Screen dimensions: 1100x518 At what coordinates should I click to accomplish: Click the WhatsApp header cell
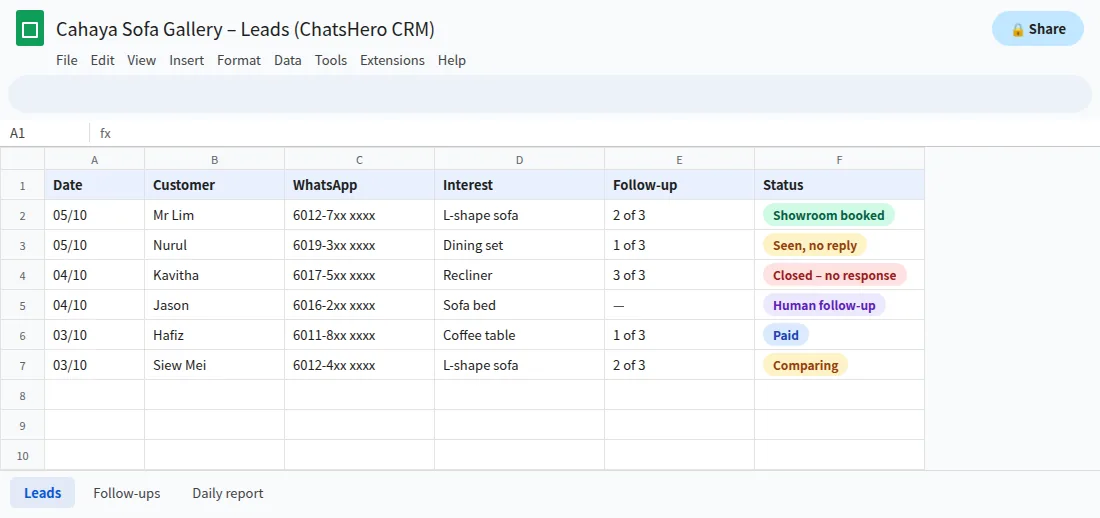pyautogui.click(x=359, y=185)
